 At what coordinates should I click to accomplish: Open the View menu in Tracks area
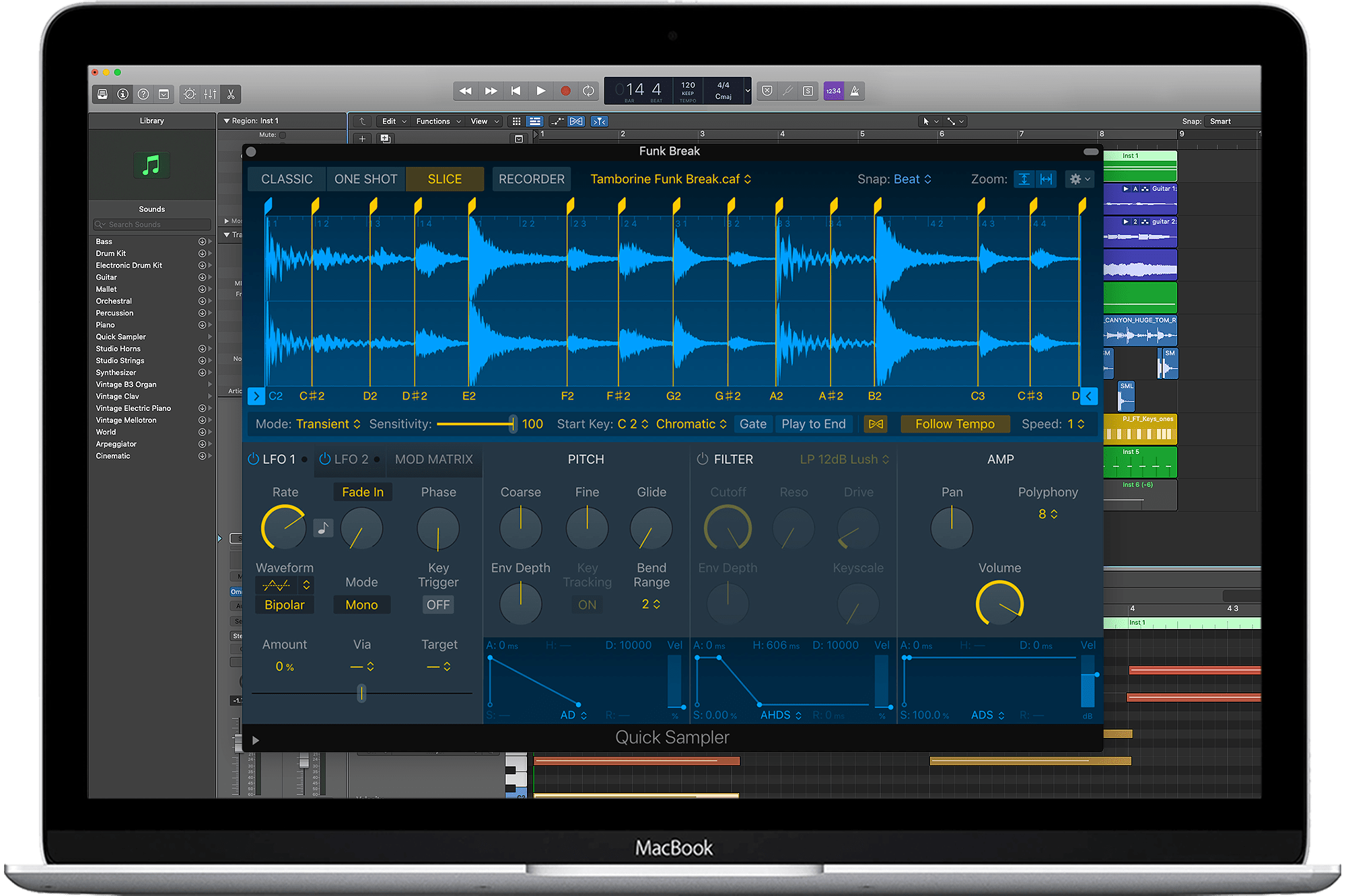click(485, 121)
